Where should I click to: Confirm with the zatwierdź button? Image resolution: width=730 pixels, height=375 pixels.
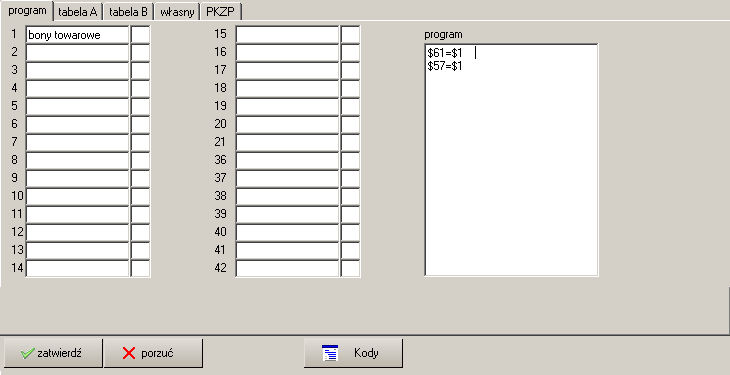tap(53, 353)
